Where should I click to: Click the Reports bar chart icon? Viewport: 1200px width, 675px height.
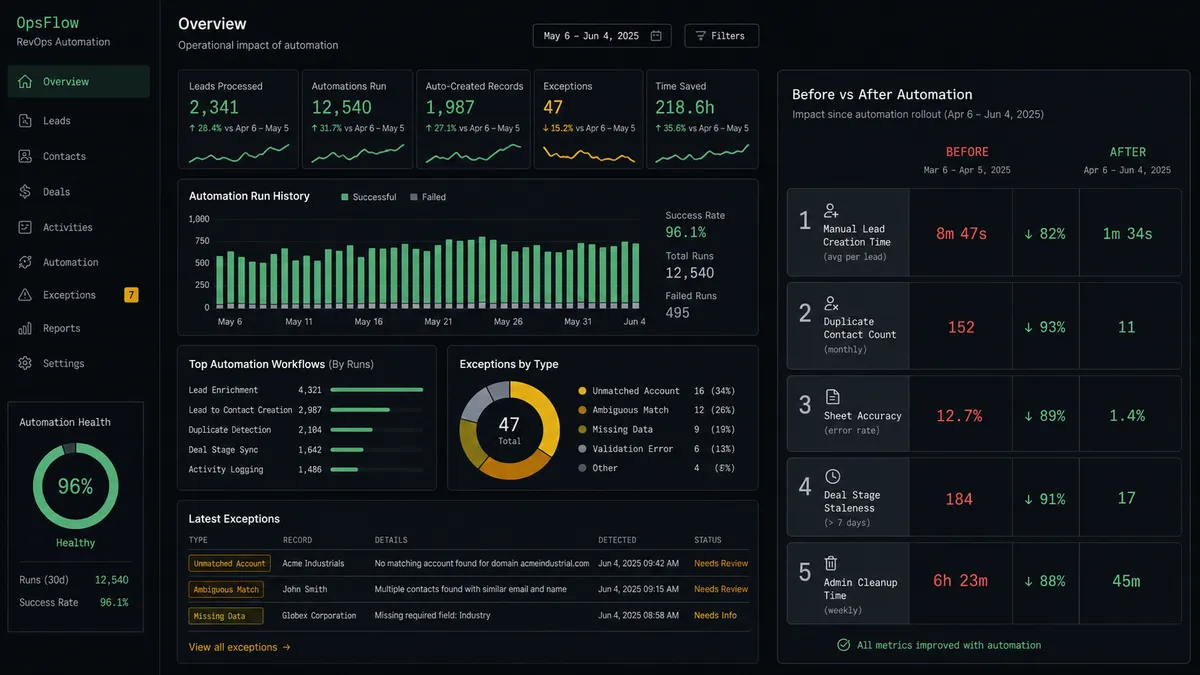[25, 328]
